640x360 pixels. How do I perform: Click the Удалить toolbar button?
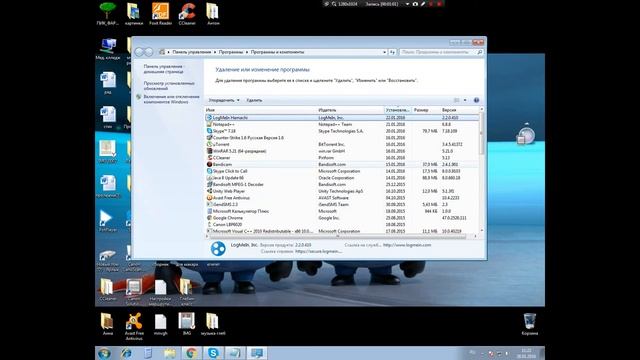(x=254, y=100)
